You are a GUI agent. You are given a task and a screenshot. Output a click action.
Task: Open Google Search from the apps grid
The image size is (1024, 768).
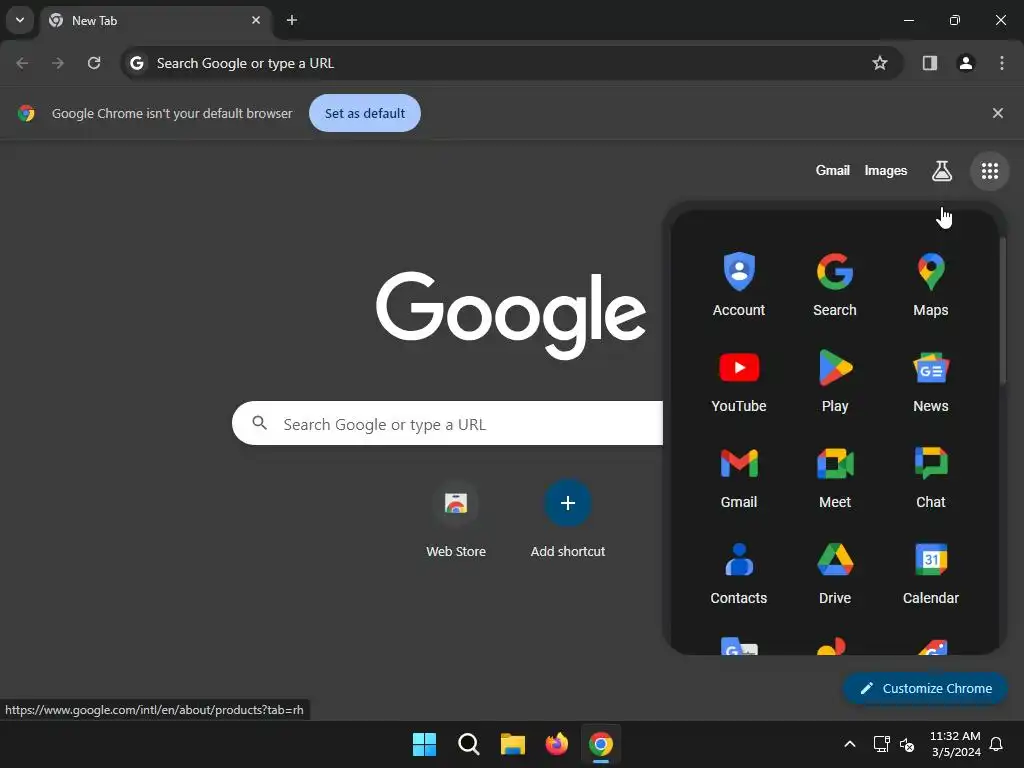[x=835, y=284]
